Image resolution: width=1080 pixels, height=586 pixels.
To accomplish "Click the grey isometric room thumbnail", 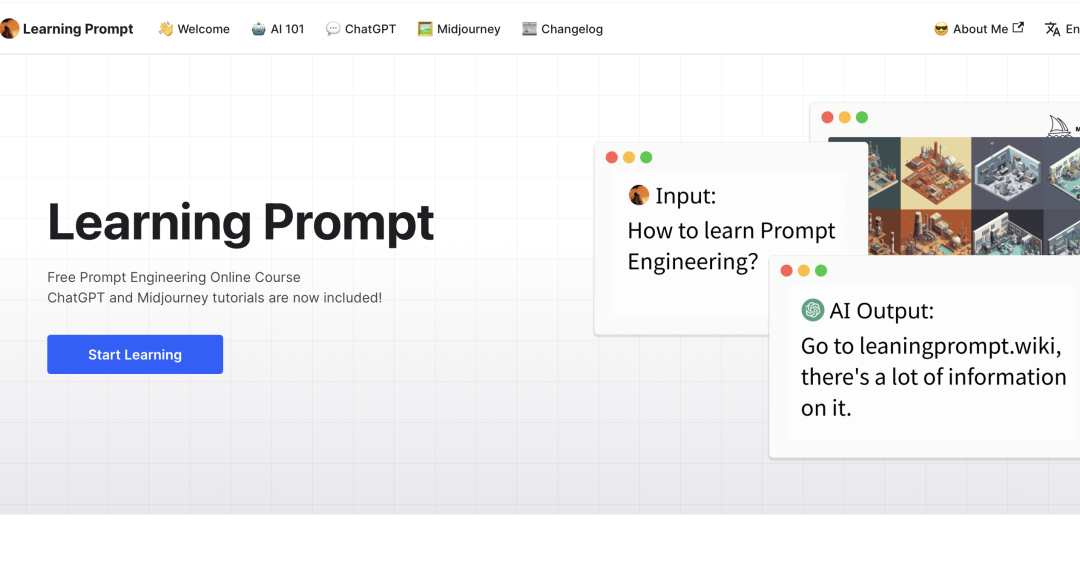I will 1007,171.
